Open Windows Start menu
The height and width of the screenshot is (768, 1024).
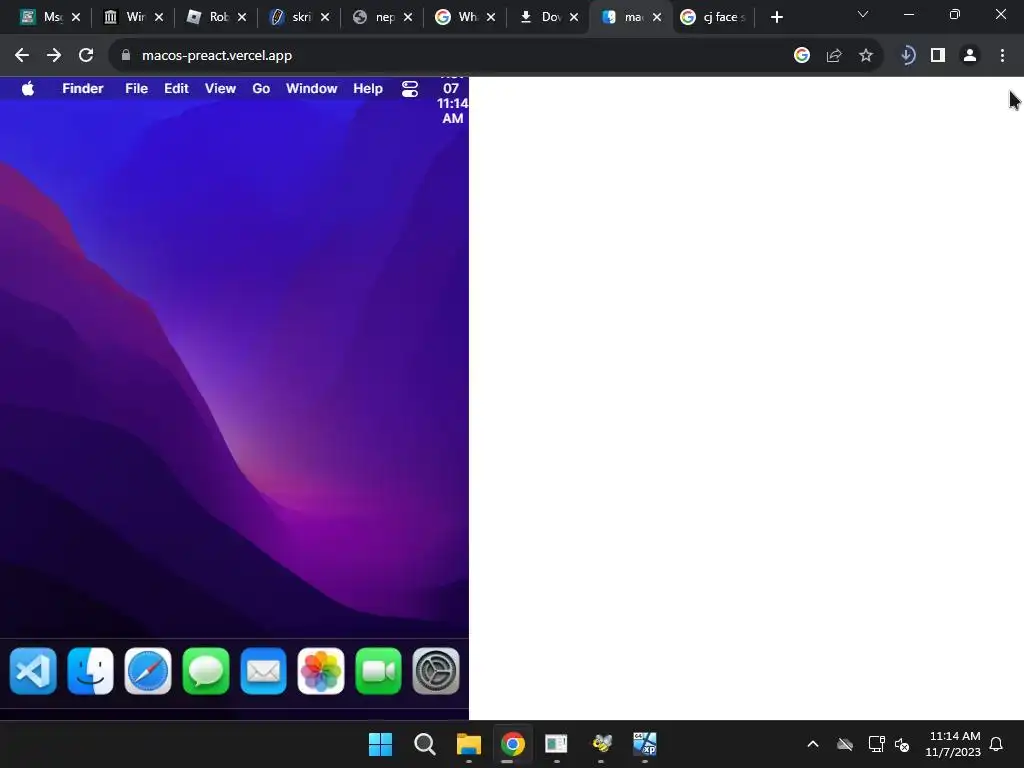(x=380, y=744)
